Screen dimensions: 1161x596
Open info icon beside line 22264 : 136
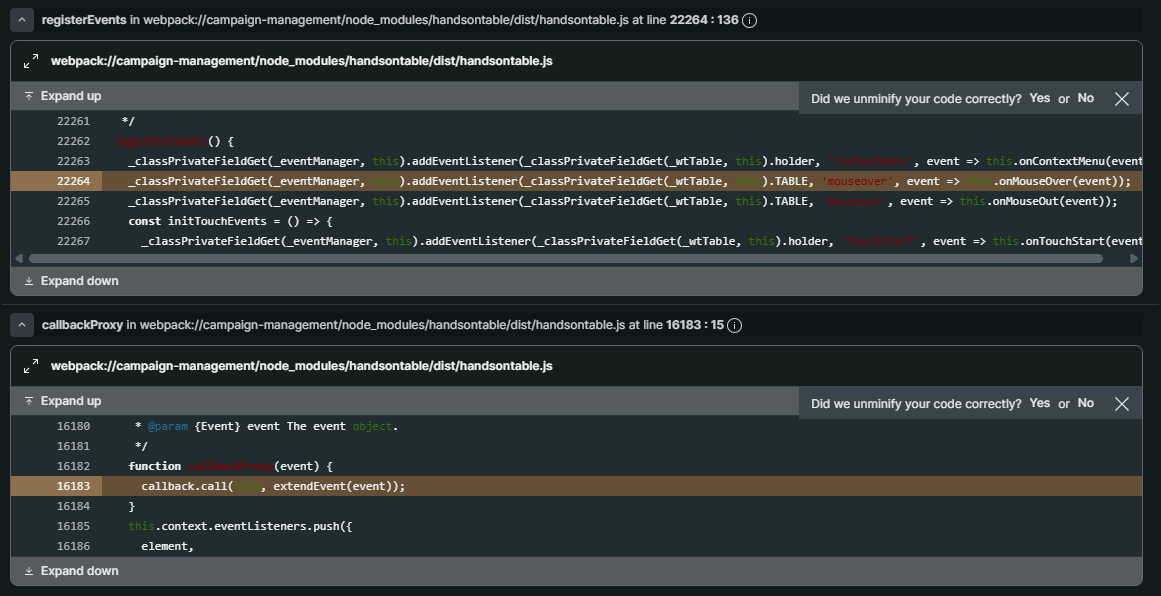(x=749, y=20)
